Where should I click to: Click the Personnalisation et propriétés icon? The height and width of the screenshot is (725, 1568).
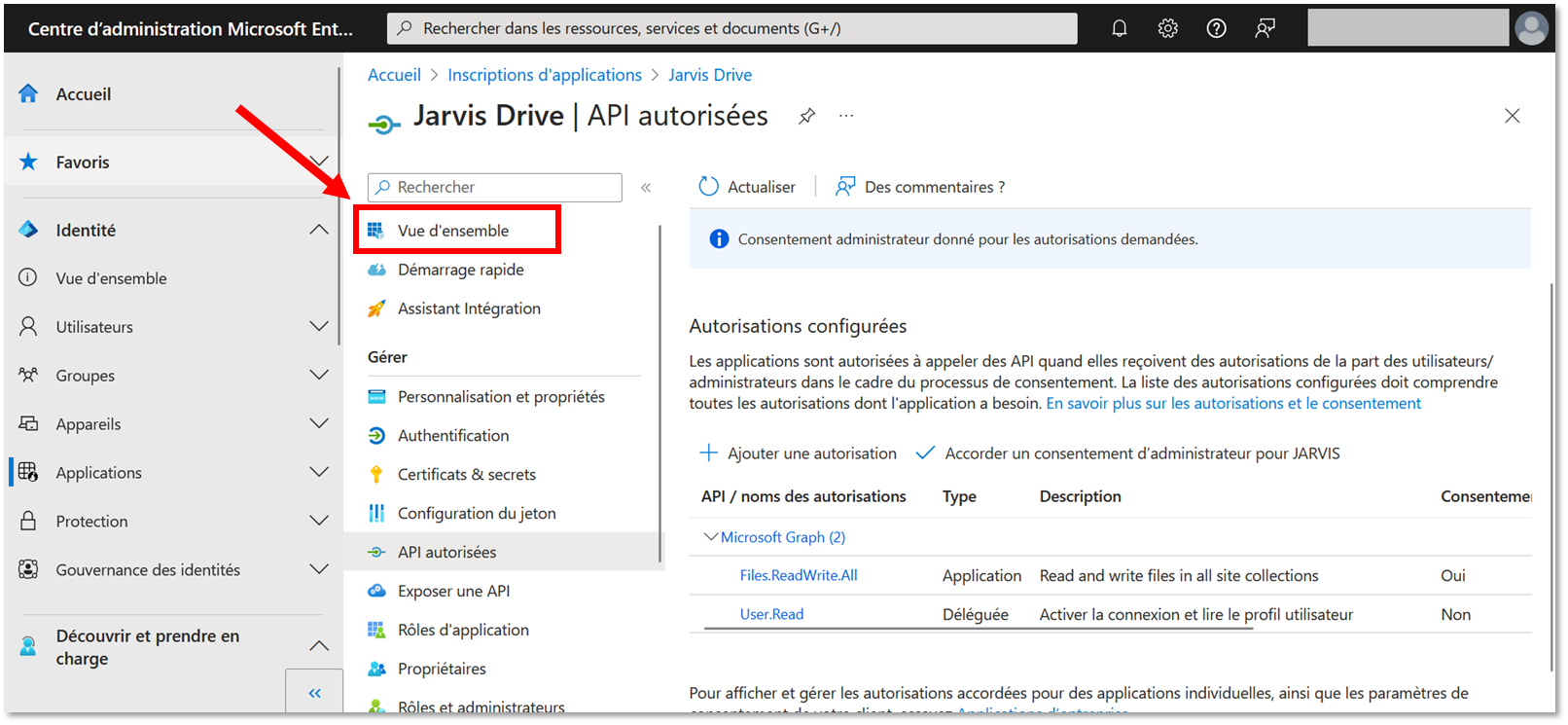point(376,396)
